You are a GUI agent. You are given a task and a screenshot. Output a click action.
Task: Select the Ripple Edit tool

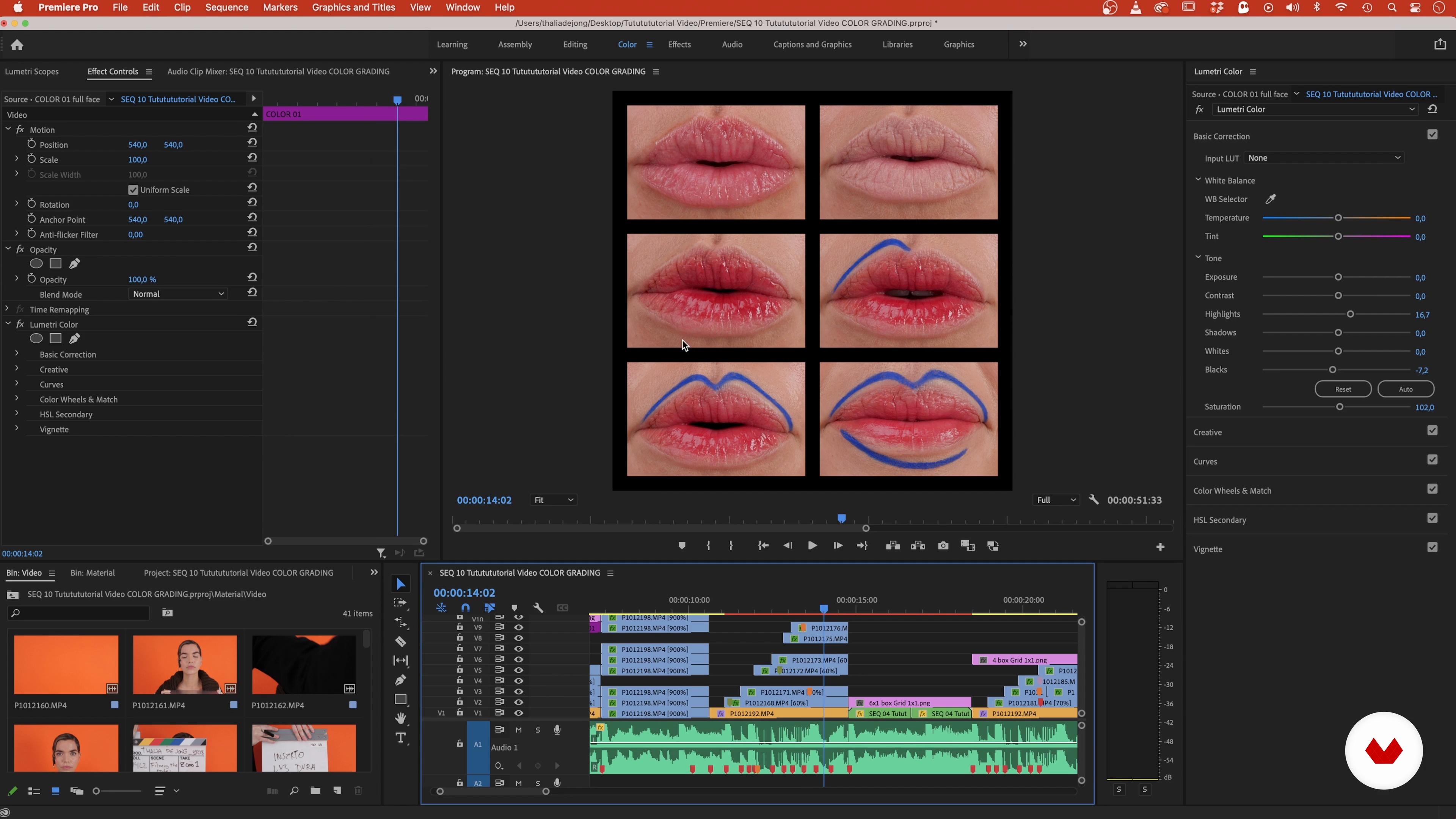tap(401, 622)
